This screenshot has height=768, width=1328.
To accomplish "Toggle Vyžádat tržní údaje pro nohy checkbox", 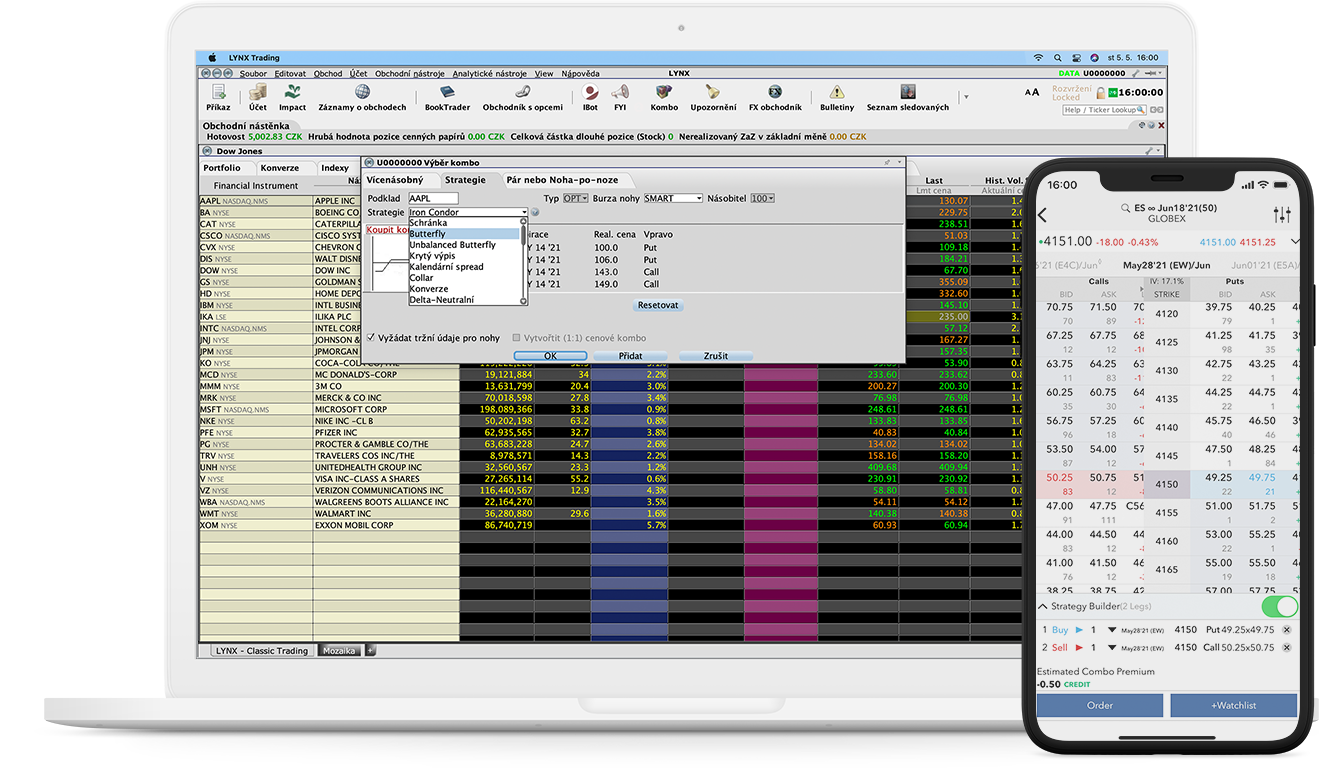I will point(371,338).
